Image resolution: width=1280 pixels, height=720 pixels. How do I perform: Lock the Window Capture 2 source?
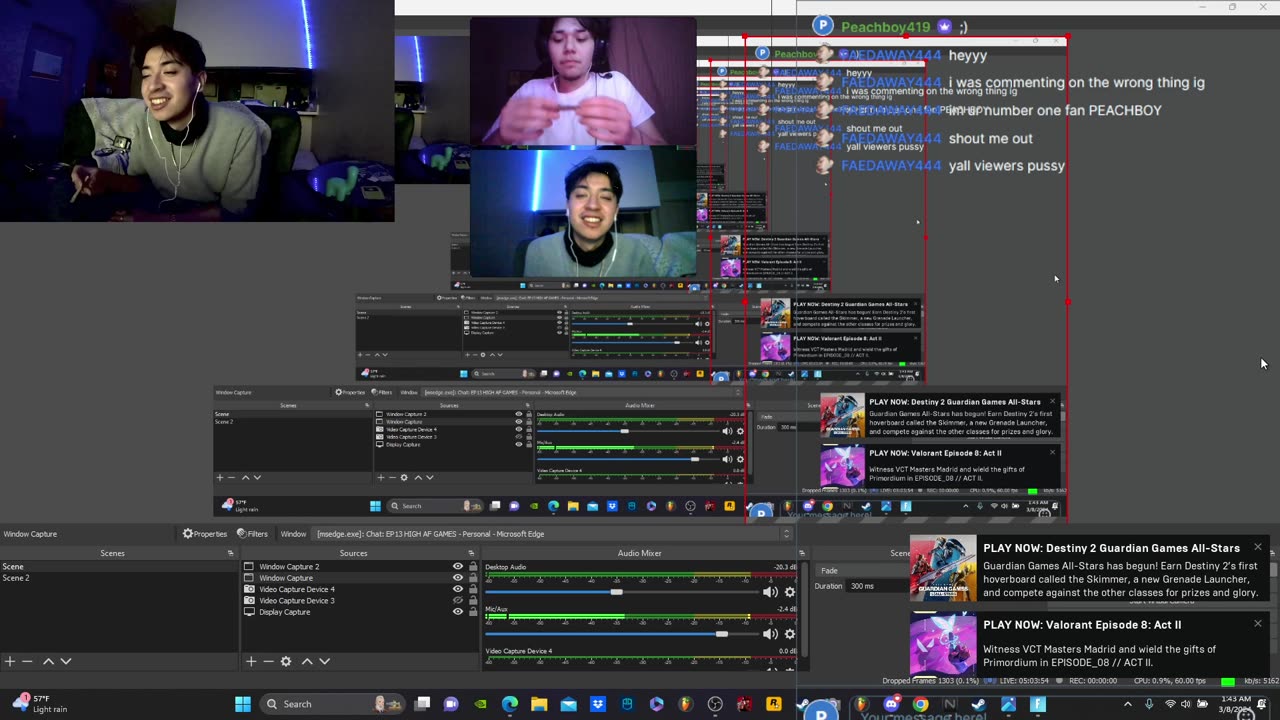(472, 567)
